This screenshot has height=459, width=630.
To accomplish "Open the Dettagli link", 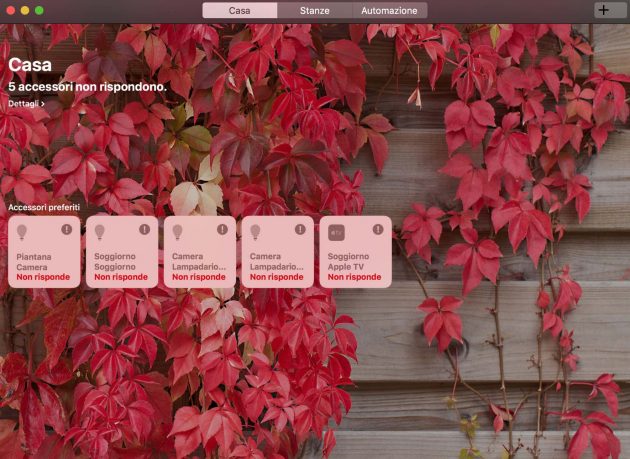I will point(26,104).
